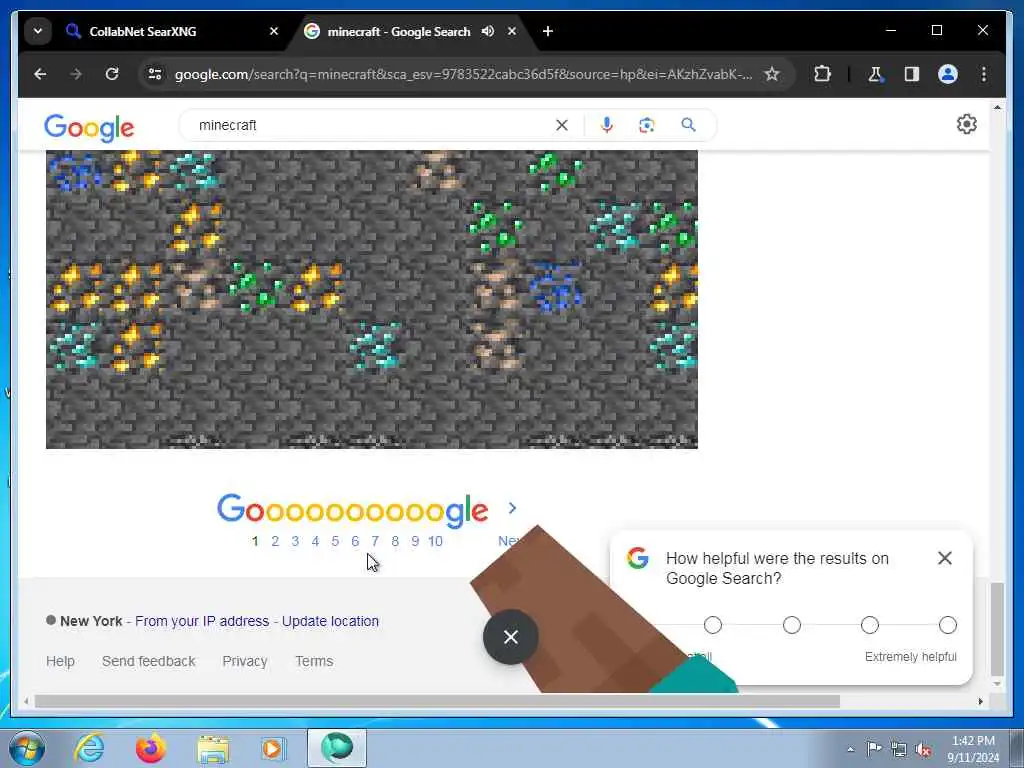Toggle the side panel
Image resolution: width=1024 pixels, height=768 pixels.
(912, 74)
